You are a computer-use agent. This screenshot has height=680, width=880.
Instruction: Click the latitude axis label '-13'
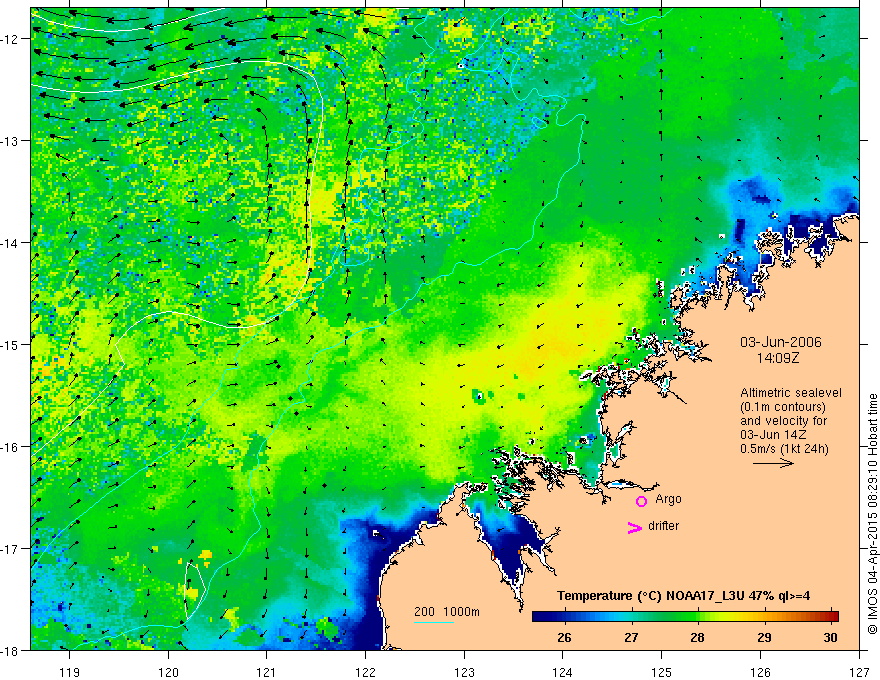[x=10, y=141]
